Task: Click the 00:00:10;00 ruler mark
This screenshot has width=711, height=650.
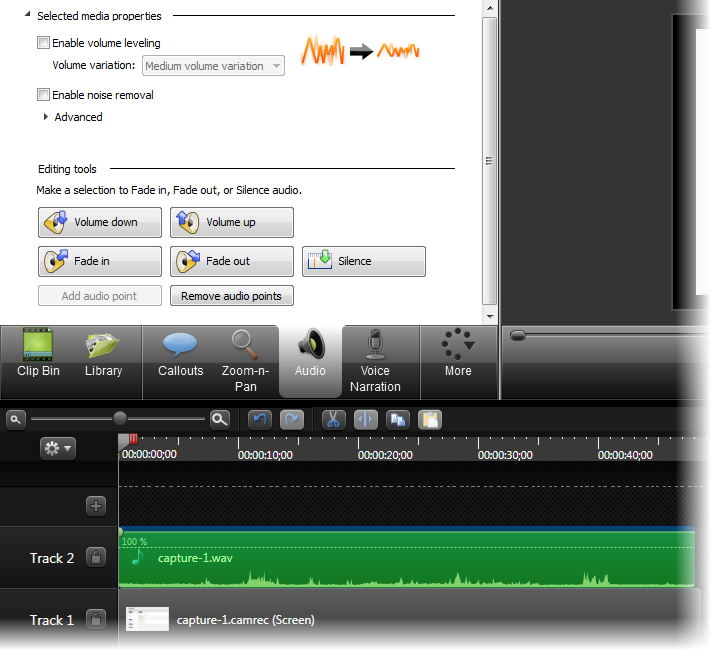Action: [265, 455]
